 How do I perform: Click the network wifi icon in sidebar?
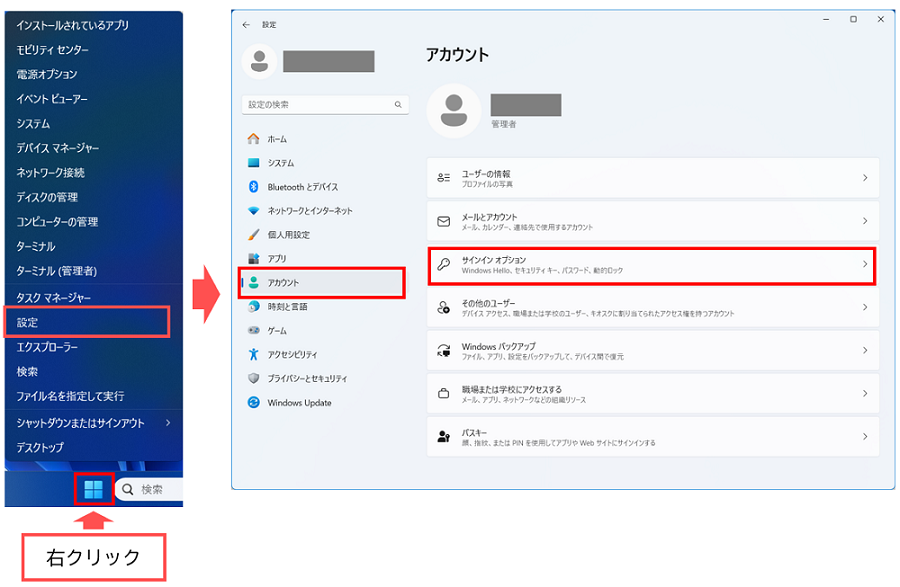click(x=253, y=211)
